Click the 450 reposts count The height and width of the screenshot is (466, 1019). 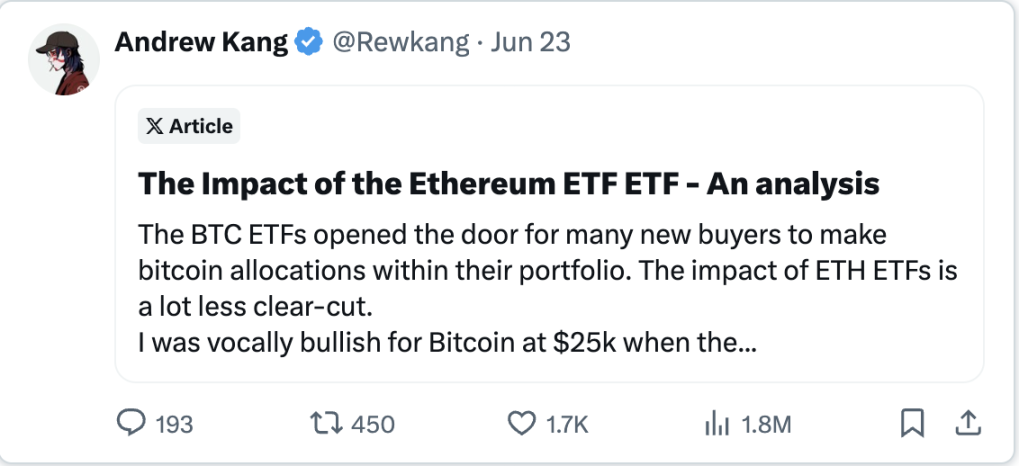point(373,425)
